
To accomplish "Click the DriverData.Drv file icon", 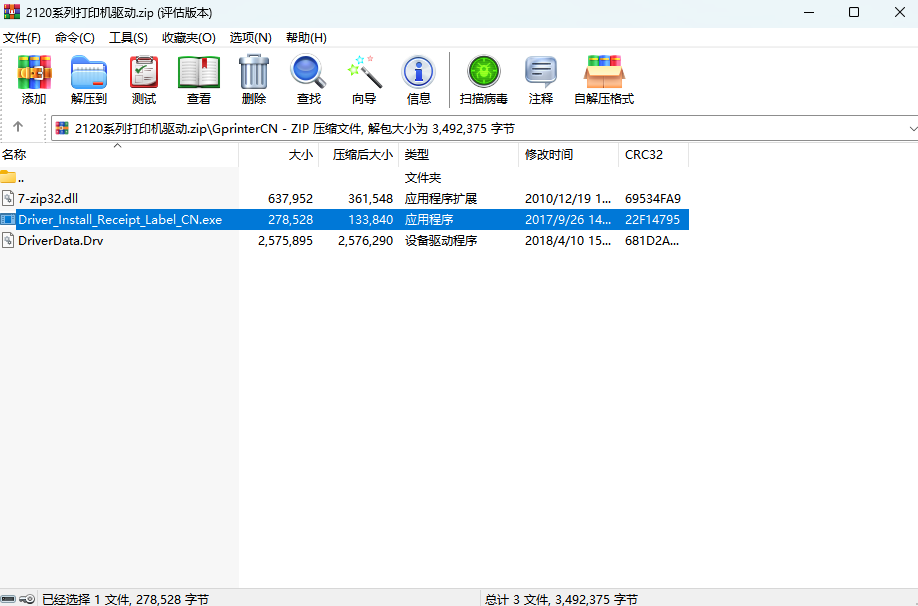I will click(8, 241).
